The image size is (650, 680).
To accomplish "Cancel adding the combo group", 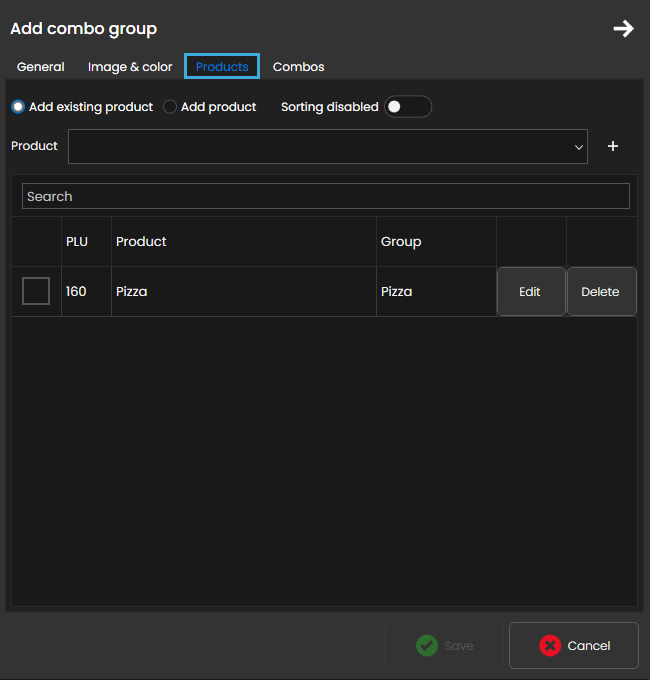I will [574, 646].
